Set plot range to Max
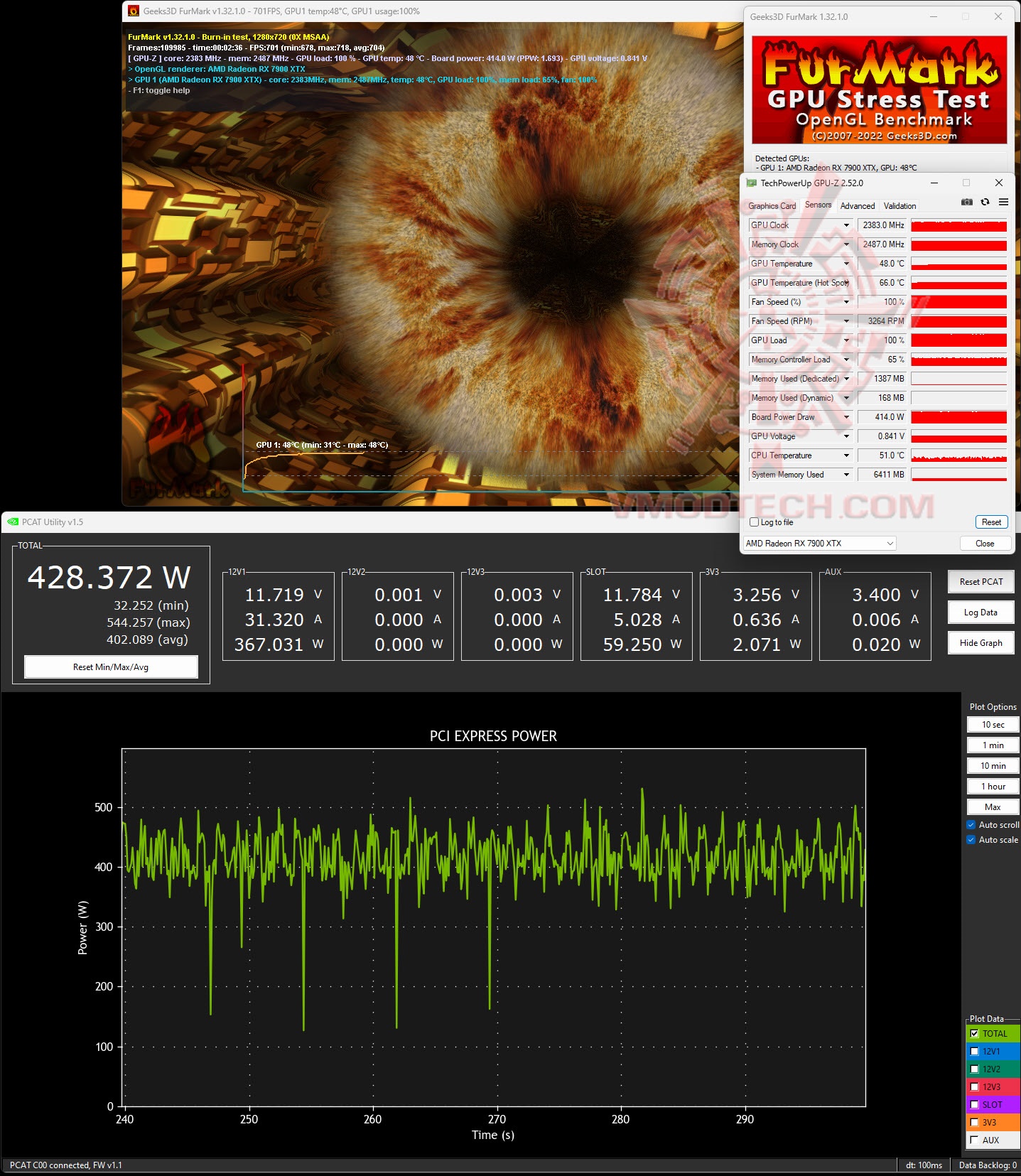Screen dimensions: 1021x1176 pyautogui.click(x=993, y=807)
